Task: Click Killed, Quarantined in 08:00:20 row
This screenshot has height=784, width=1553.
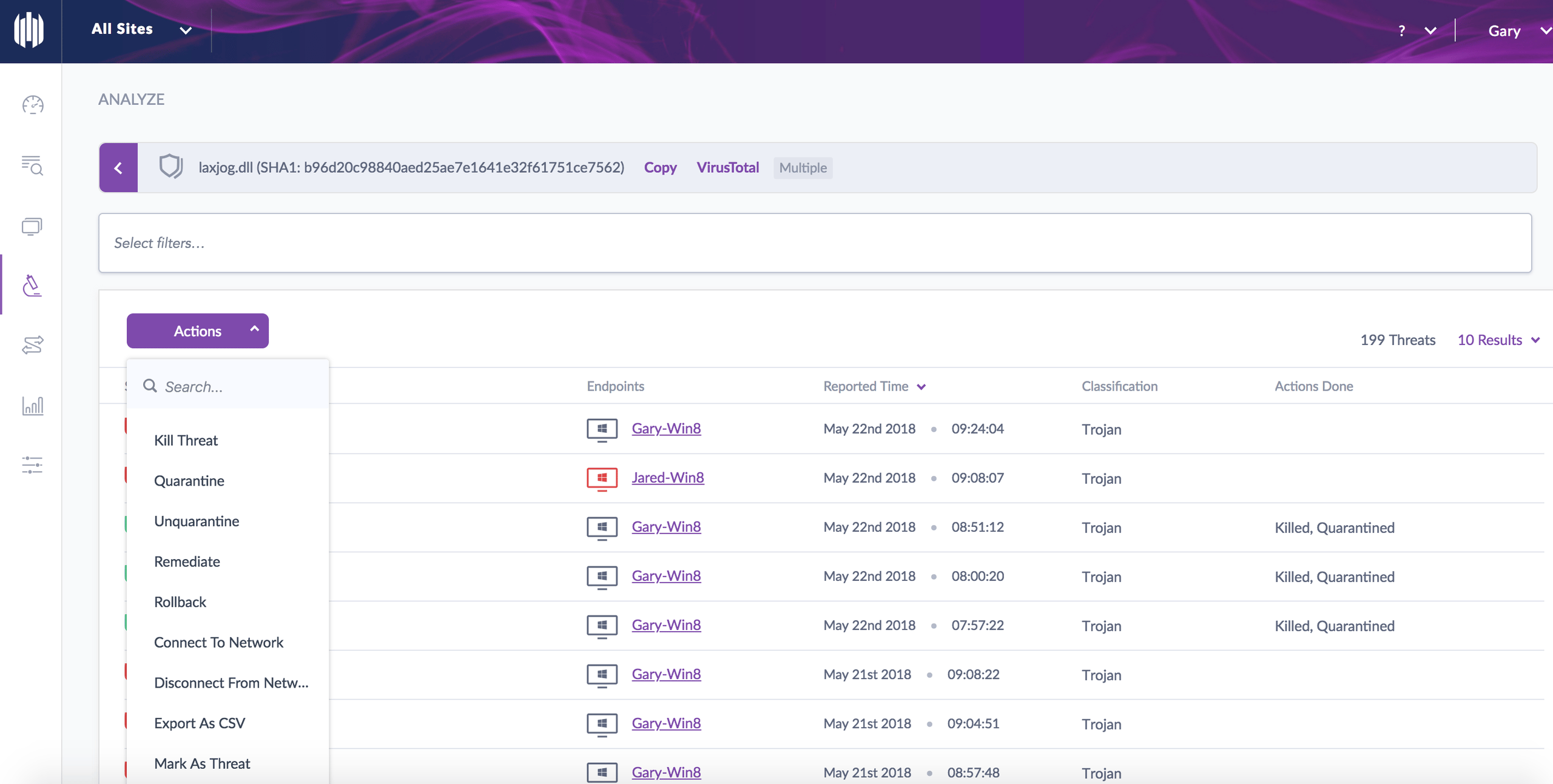Action: 1334,577
